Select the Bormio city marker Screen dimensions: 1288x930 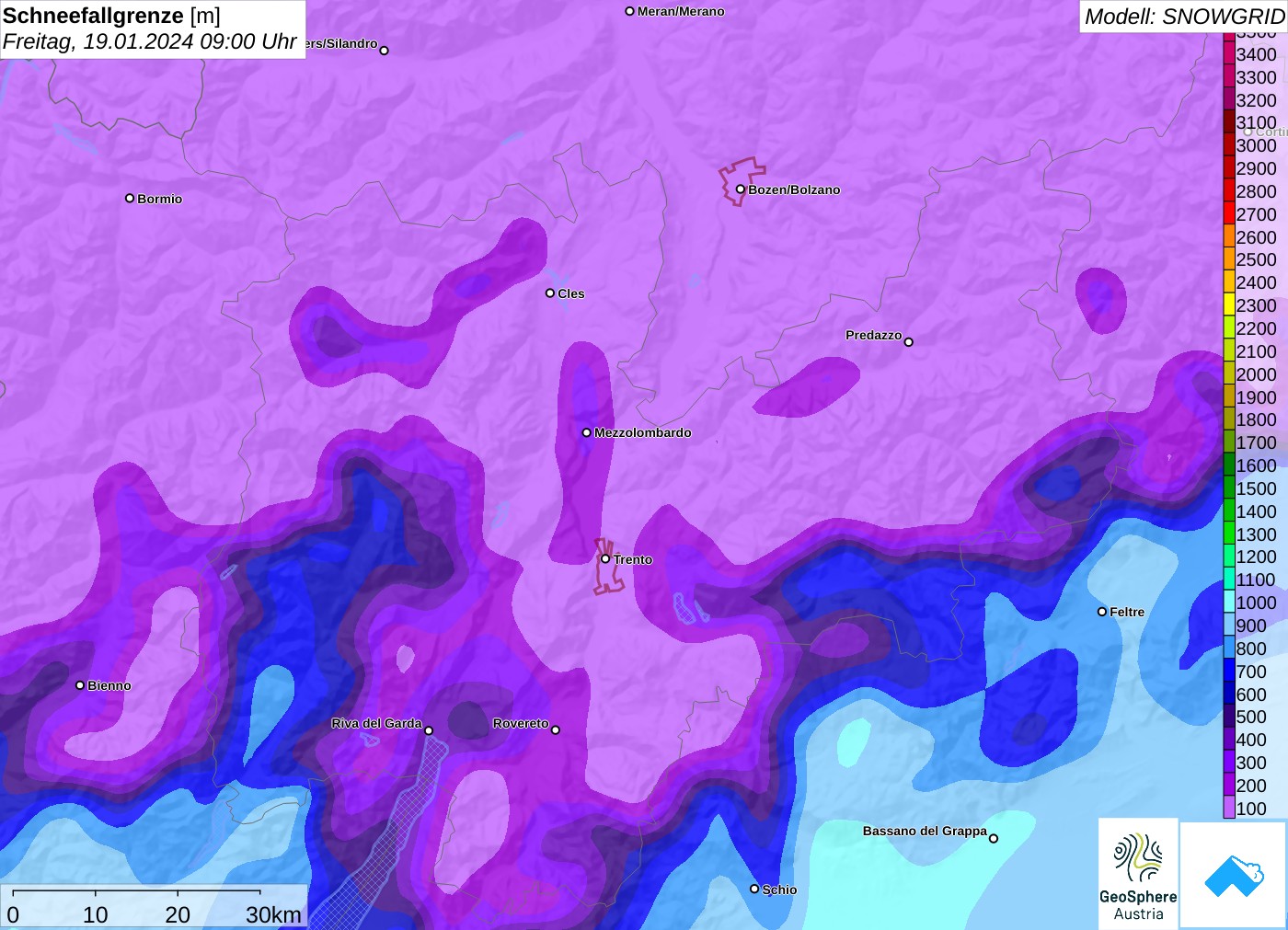tap(130, 198)
